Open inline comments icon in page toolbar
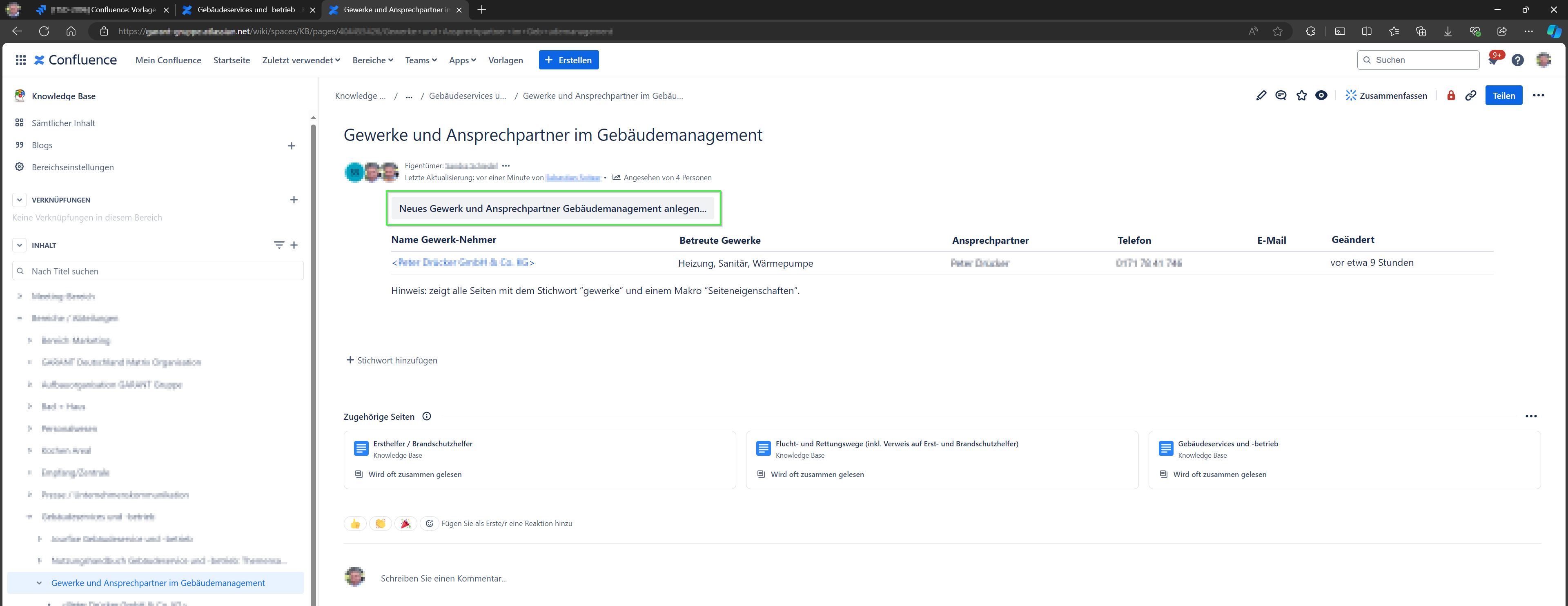This screenshot has height=606, width=1568. [x=1281, y=96]
